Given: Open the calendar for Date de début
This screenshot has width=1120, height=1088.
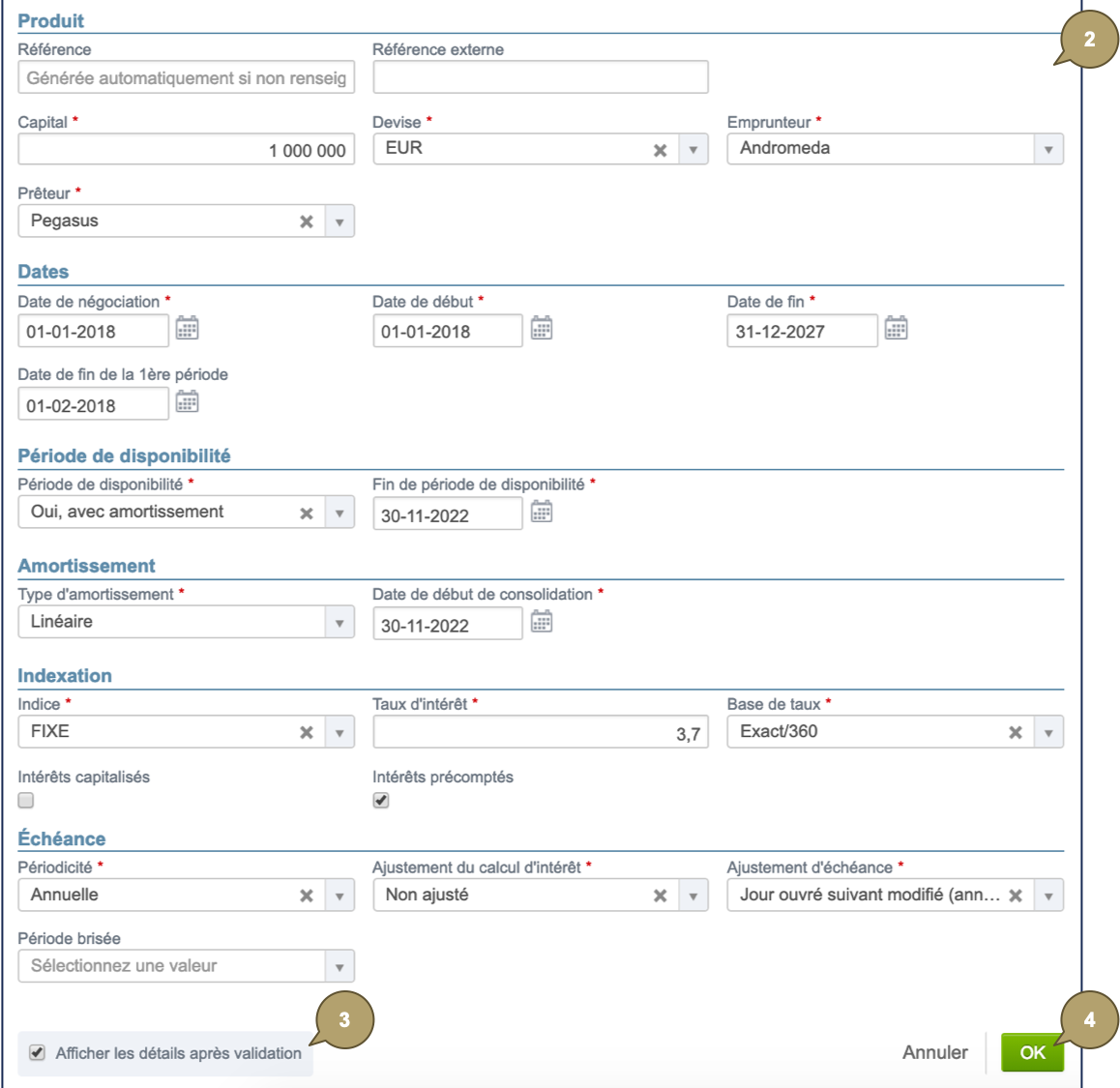Looking at the screenshot, I should [542, 329].
